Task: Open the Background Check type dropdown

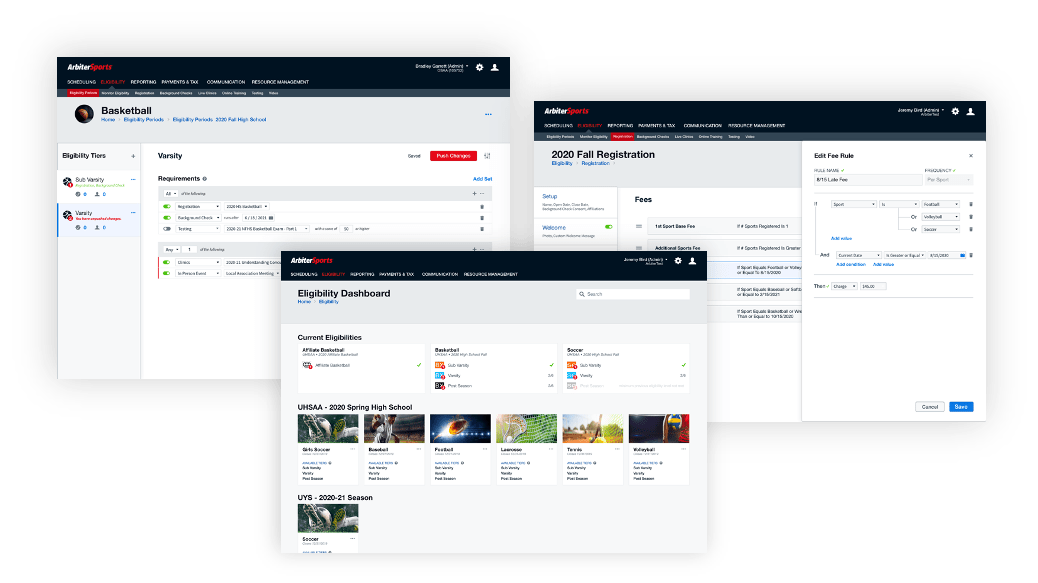Action: click(x=197, y=218)
